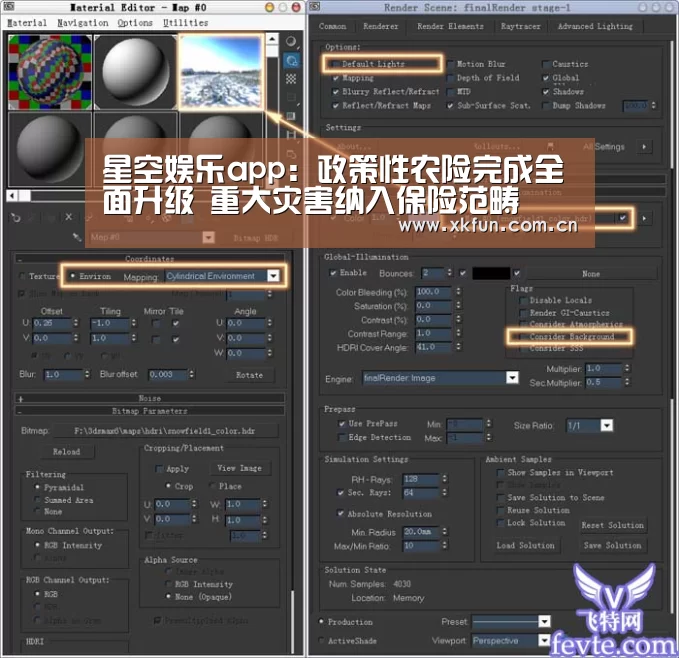Click arrow button next to the hdr map slot
Viewport: 679px width, 658px height.
click(644, 218)
